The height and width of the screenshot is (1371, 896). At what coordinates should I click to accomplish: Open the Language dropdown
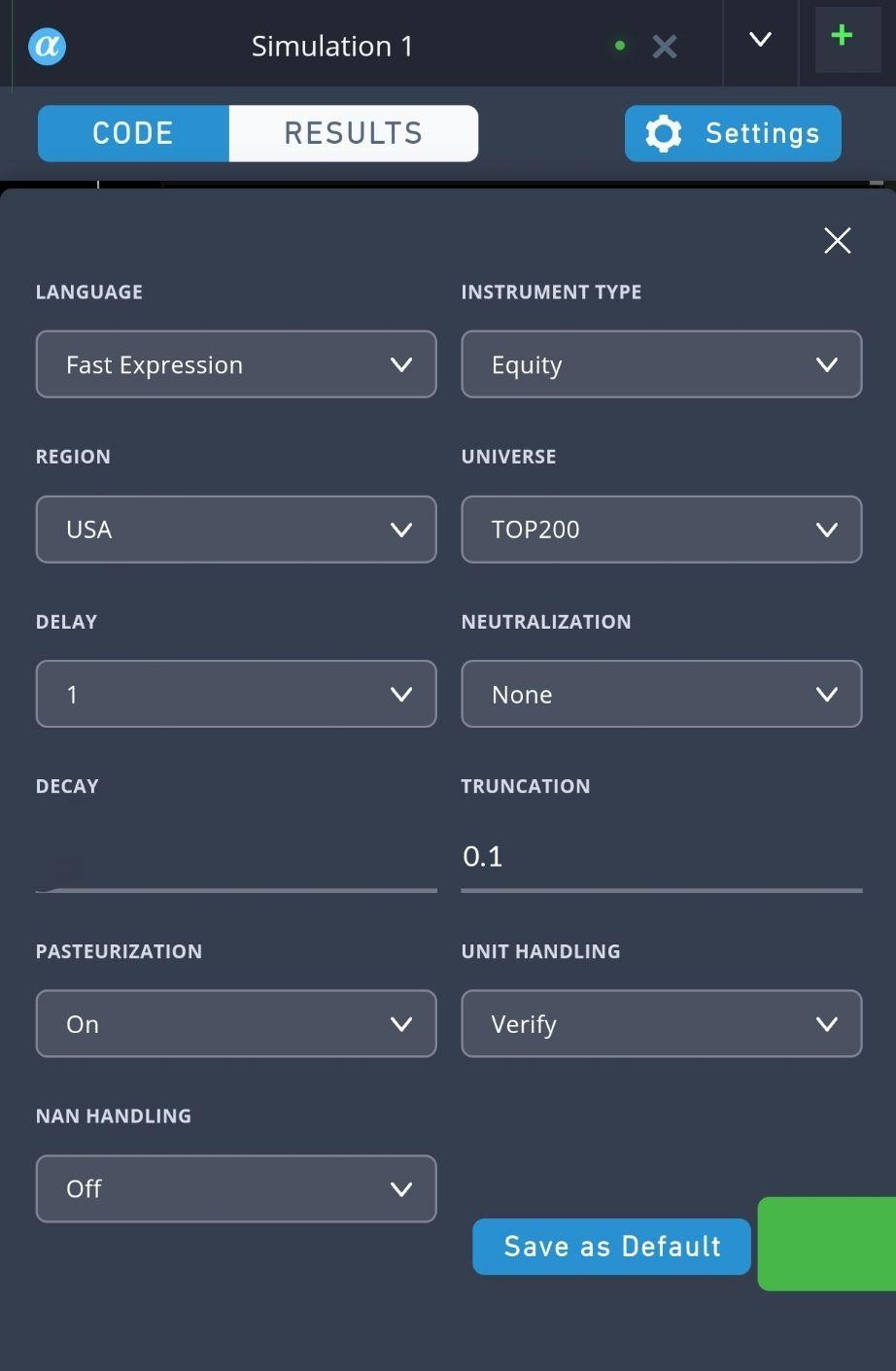[236, 364]
